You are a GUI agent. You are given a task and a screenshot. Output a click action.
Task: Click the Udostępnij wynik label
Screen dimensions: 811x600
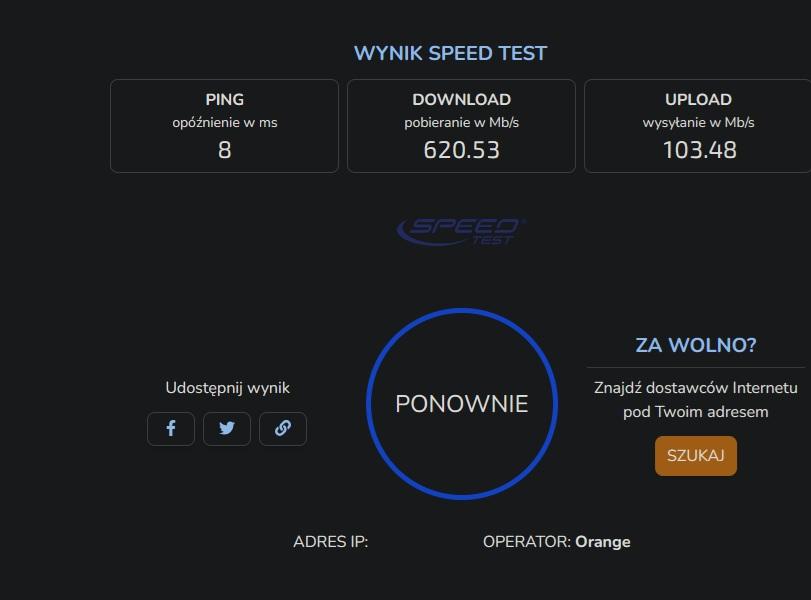[227, 388]
